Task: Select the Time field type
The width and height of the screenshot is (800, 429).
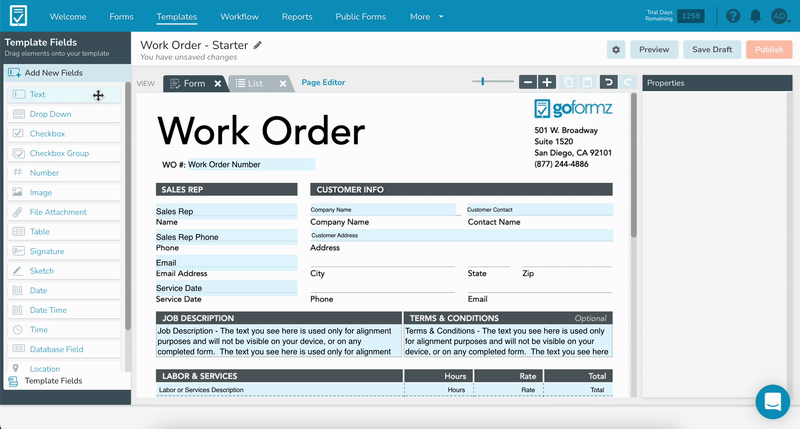Action: (x=64, y=330)
